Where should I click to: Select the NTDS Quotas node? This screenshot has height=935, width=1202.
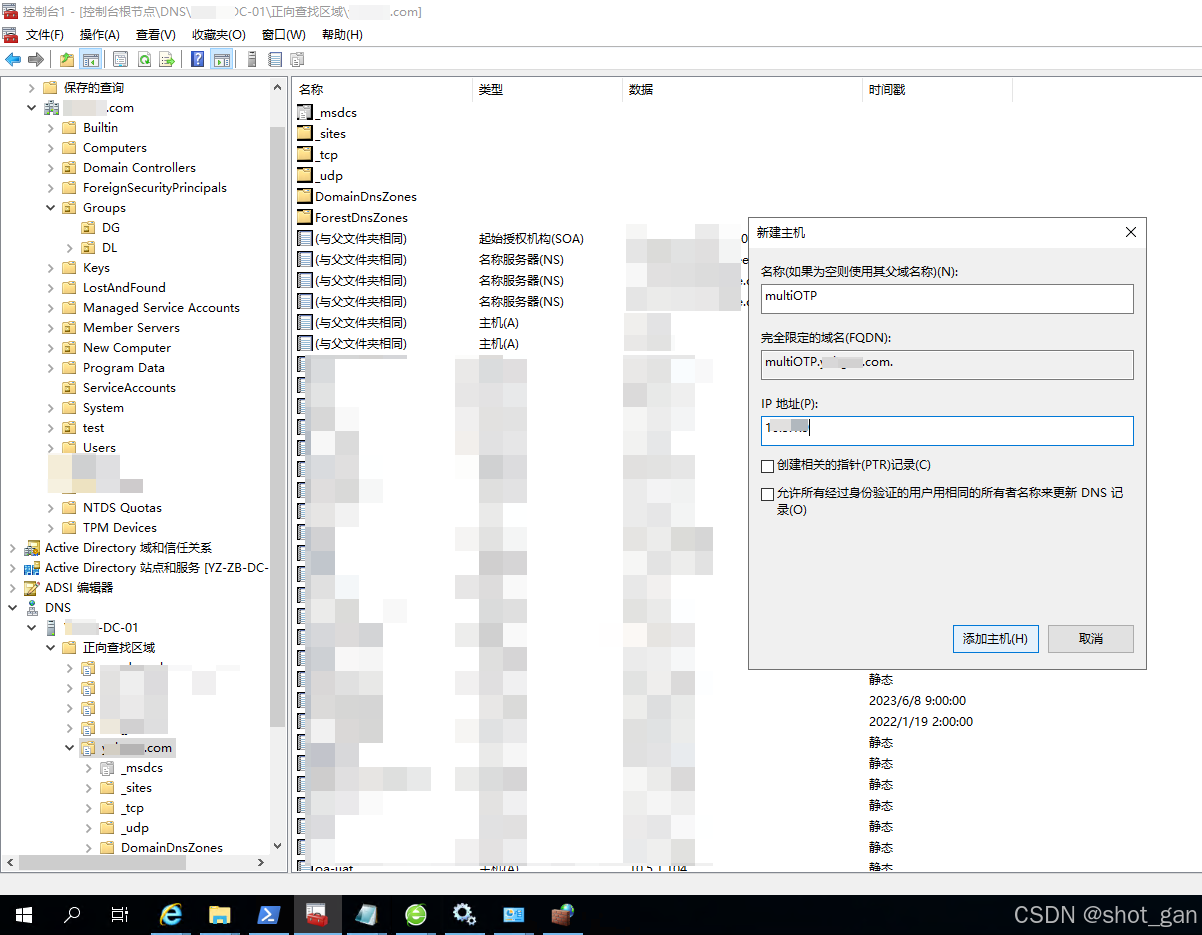point(122,508)
